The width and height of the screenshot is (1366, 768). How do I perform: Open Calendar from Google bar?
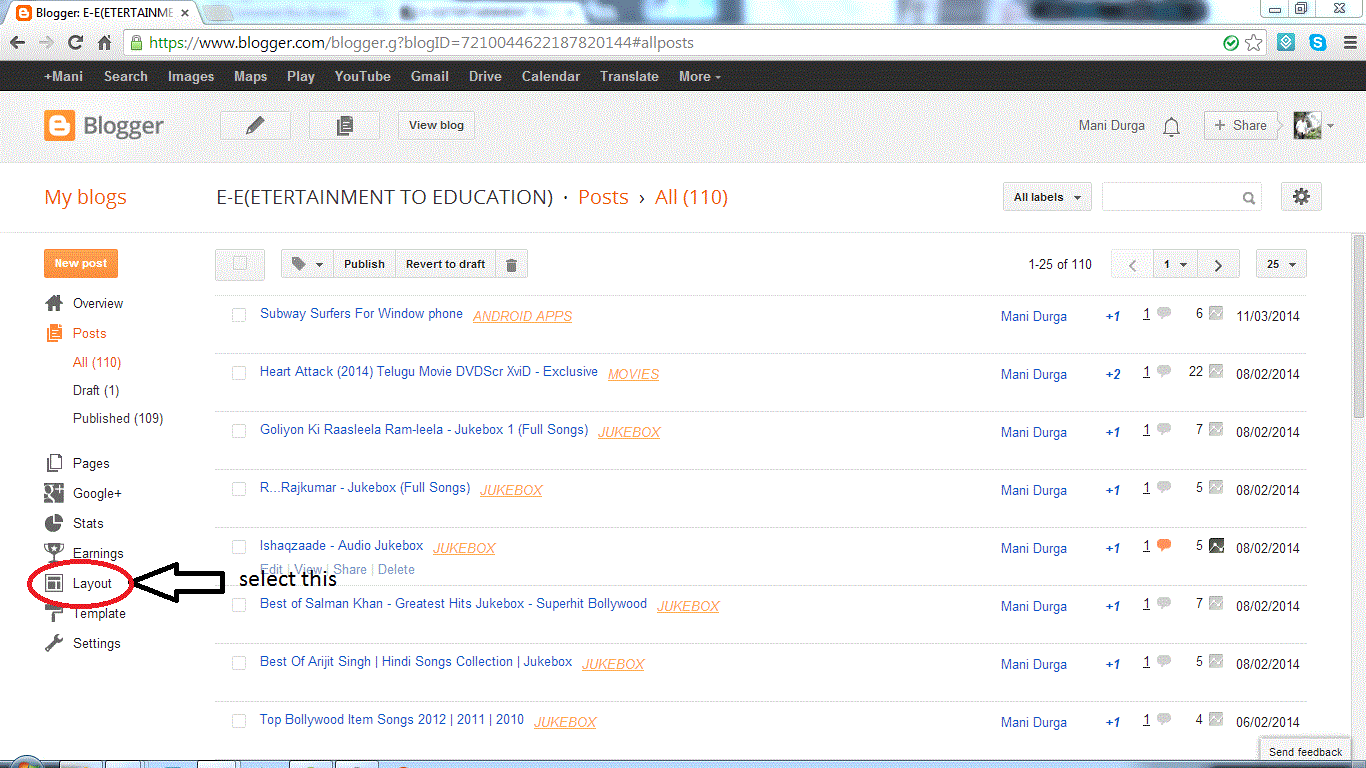point(551,76)
